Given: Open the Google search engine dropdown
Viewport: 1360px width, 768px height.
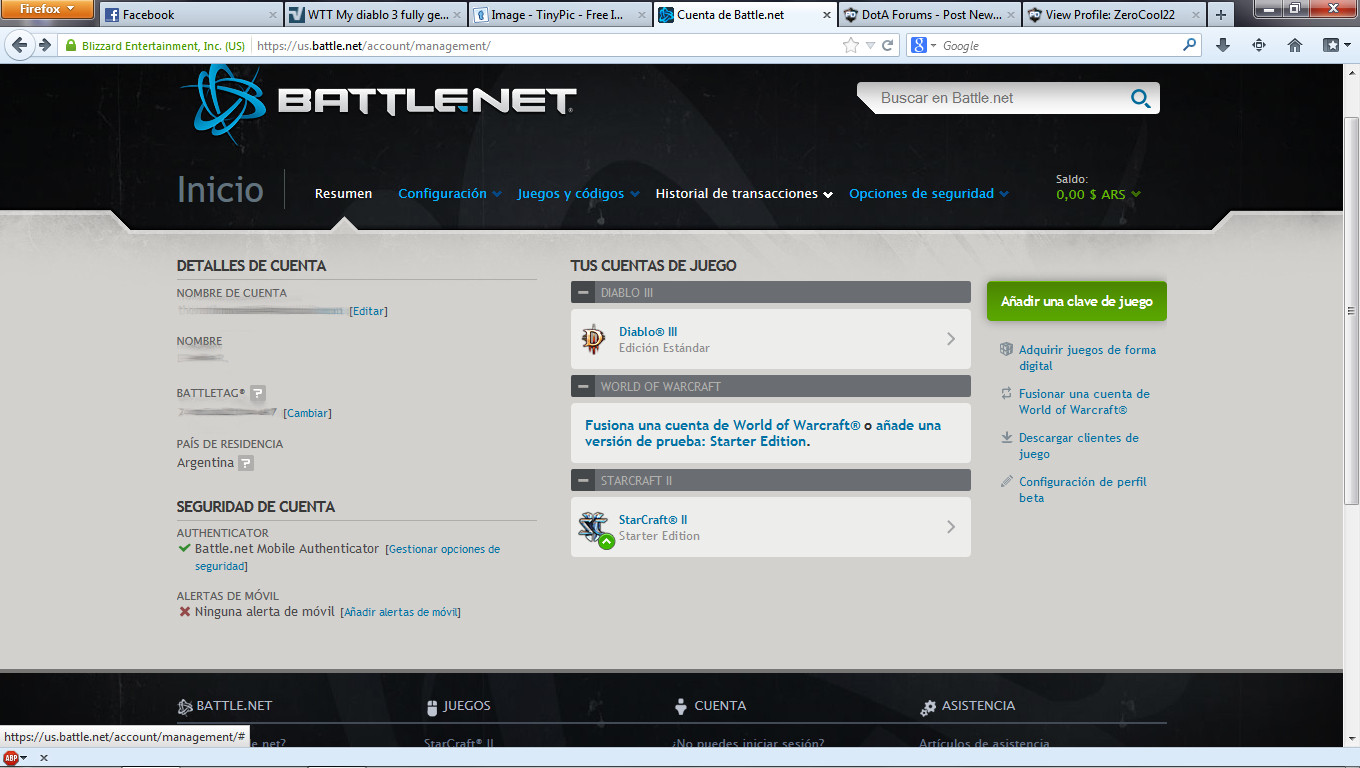Looking at the screenshot, I should click(x=922, y=45).
